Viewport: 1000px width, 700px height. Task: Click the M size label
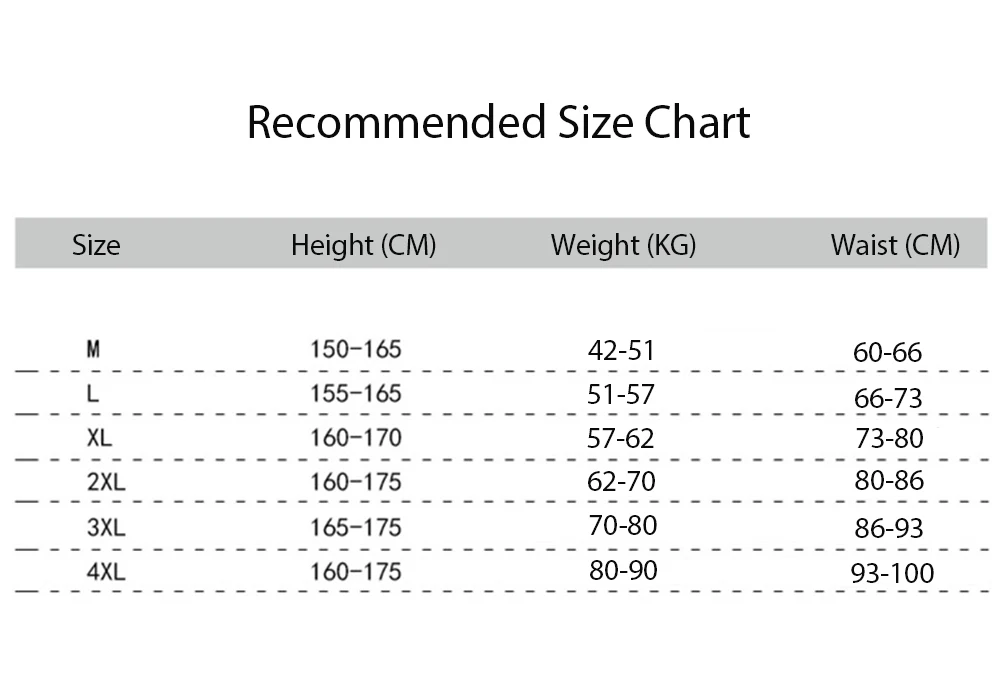pos(93,350)
